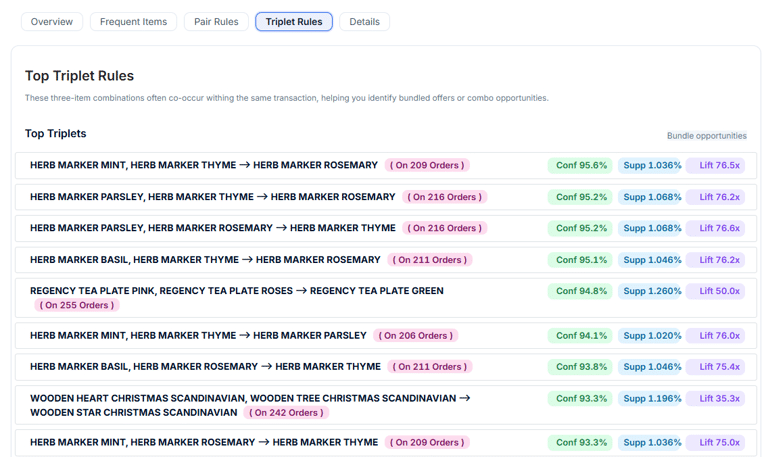Click the Lift 50.0x badge
Image resolution: width=768 pixels, height=457 pixels.
720,292
